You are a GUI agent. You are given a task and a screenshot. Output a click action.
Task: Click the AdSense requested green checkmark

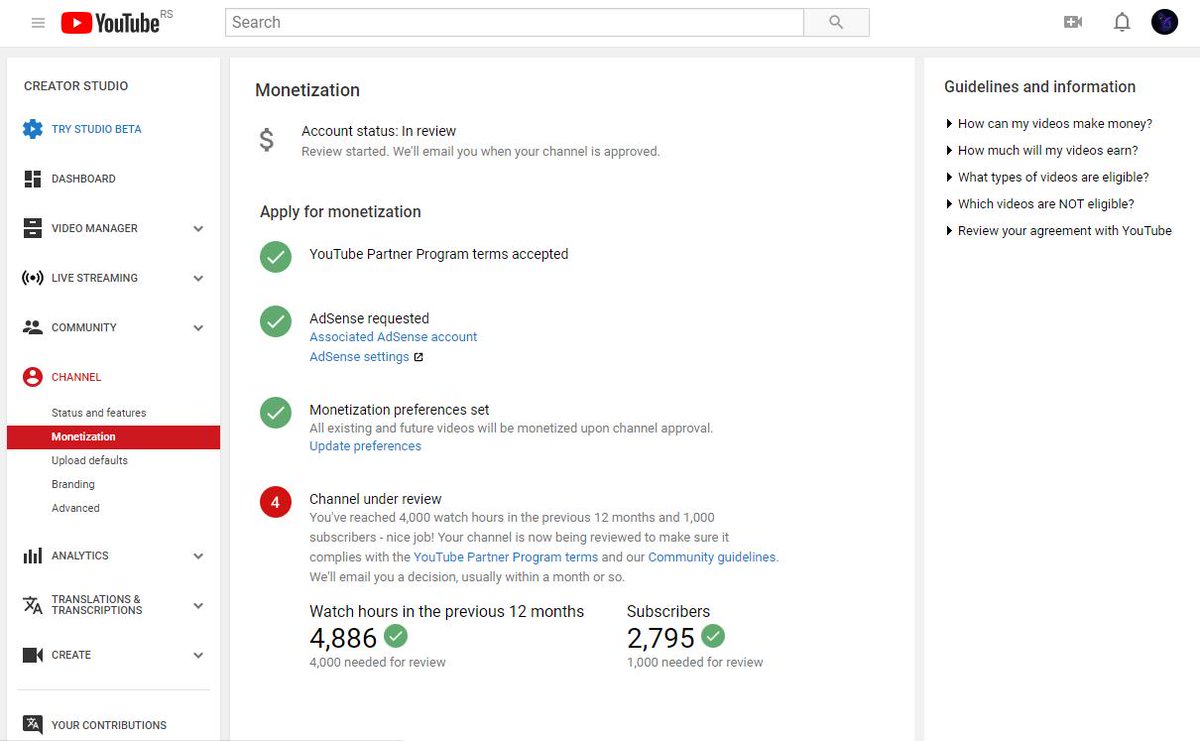276,321
